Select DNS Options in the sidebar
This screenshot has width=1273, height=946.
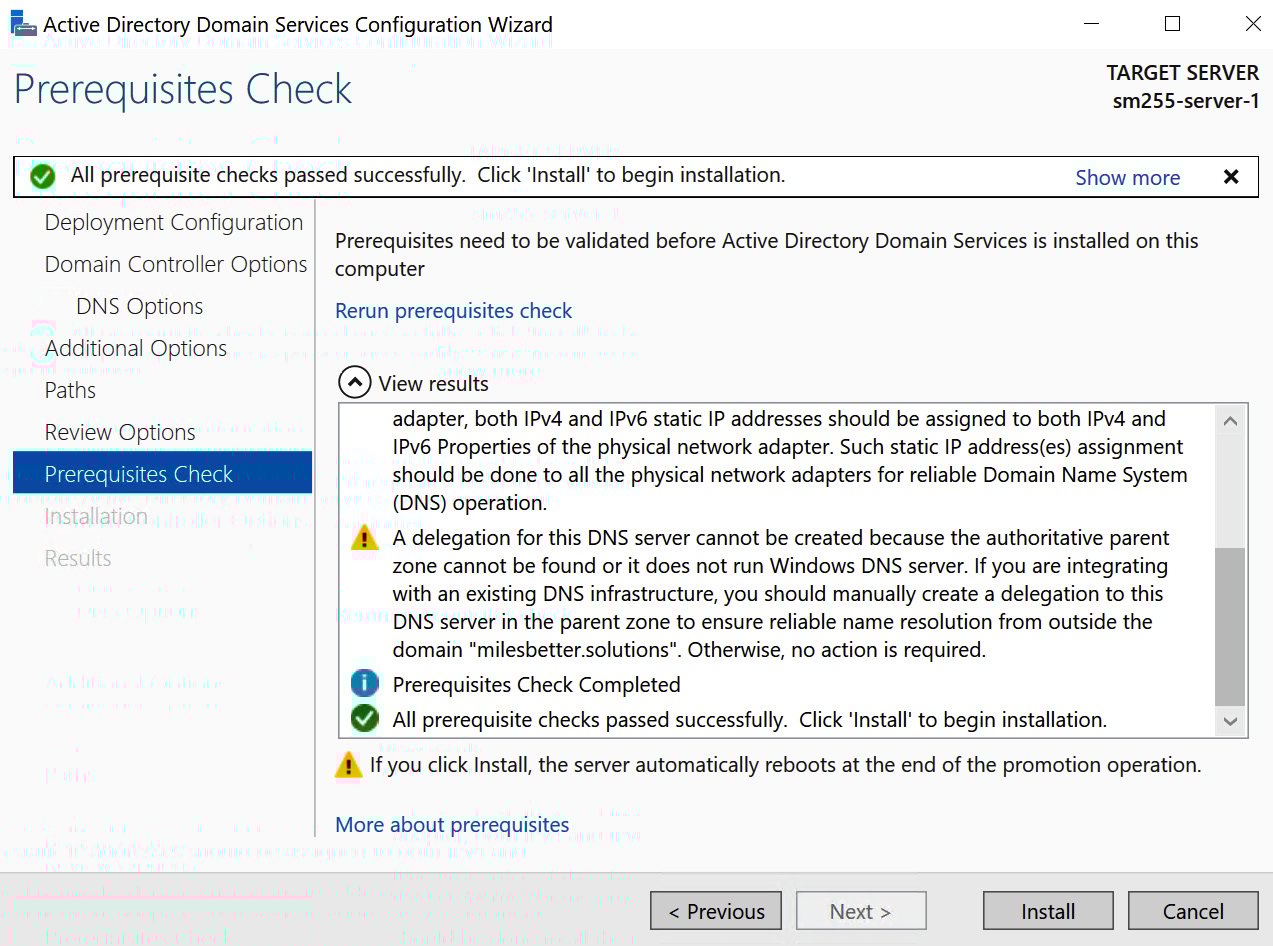tap(140, 307)
